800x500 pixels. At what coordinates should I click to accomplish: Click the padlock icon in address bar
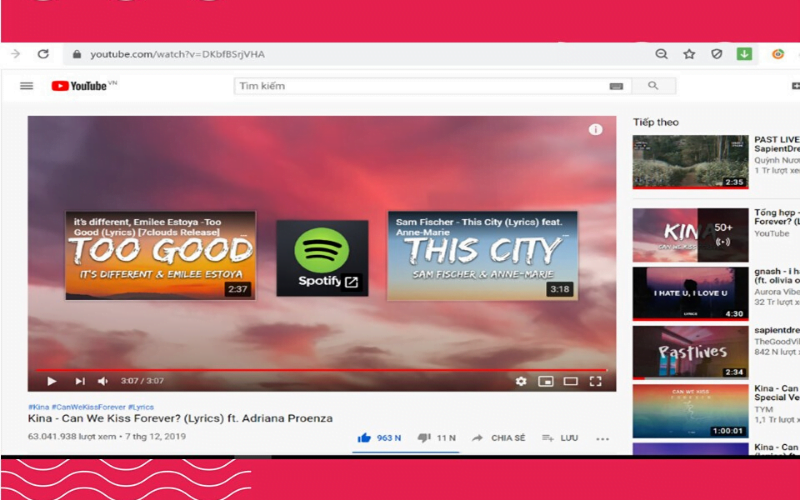tap(77, 54)
